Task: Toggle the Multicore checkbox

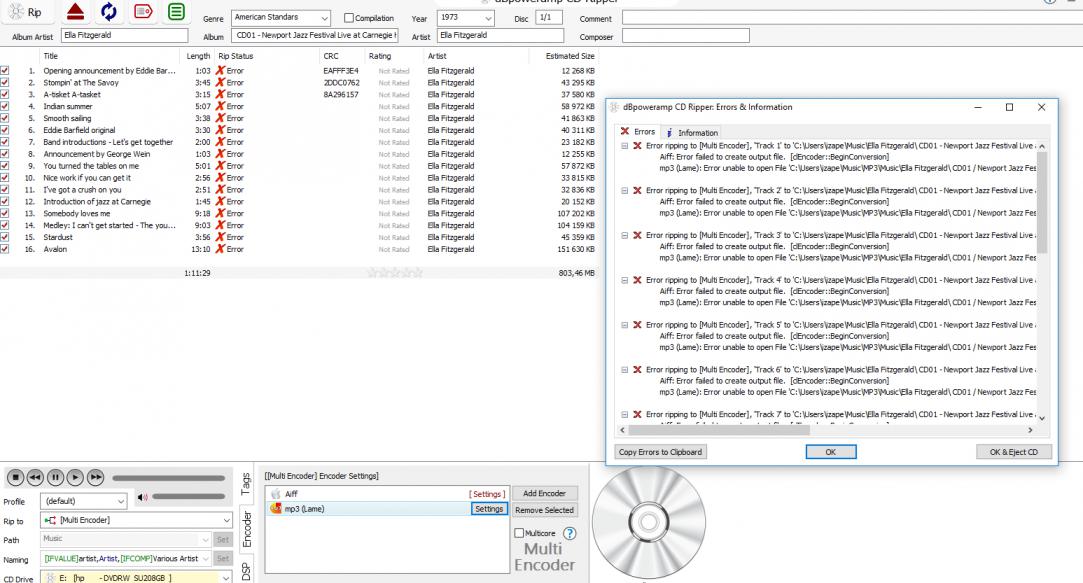Action: (519, 534)
